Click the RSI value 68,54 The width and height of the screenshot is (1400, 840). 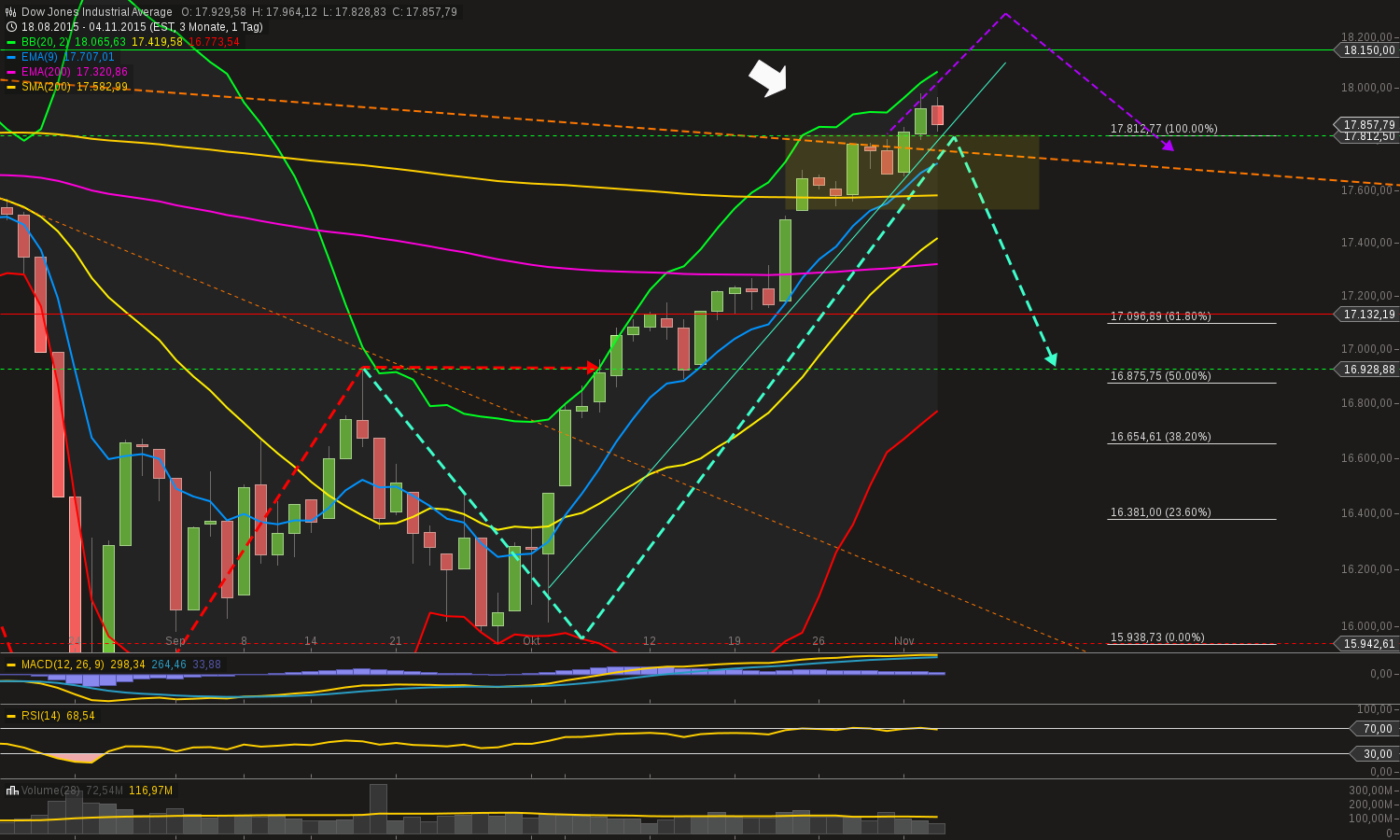point(80,716)
